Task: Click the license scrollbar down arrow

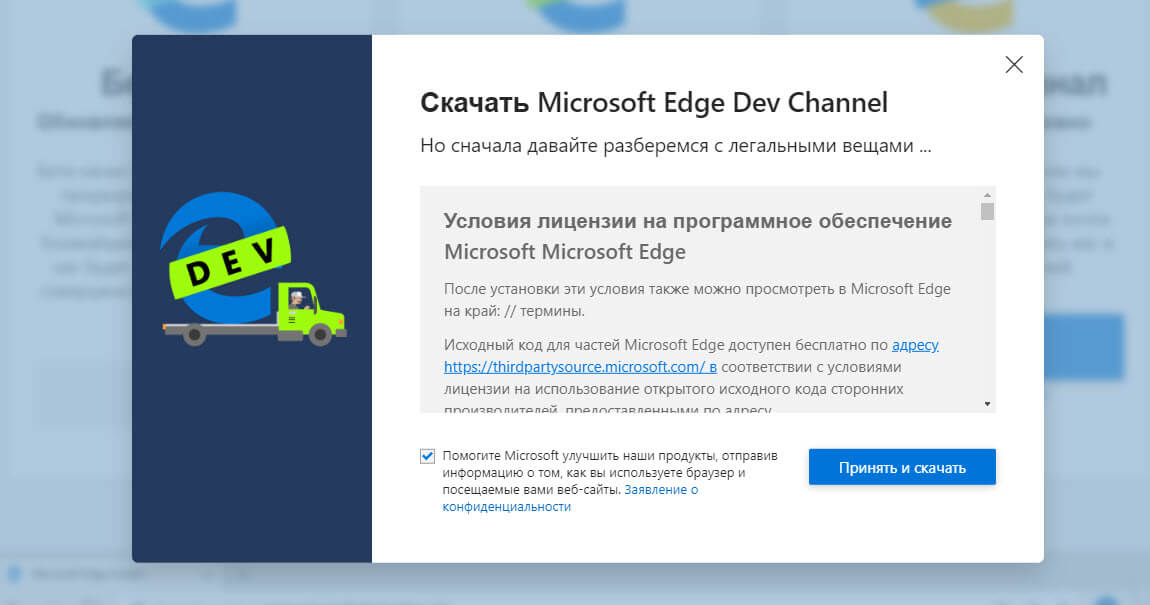Action: click(987, 404)
